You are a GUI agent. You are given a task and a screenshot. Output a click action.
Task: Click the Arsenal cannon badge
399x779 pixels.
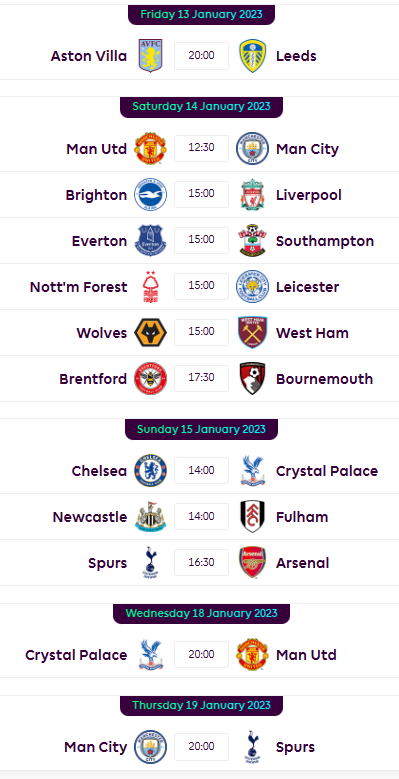coord(252,563)
